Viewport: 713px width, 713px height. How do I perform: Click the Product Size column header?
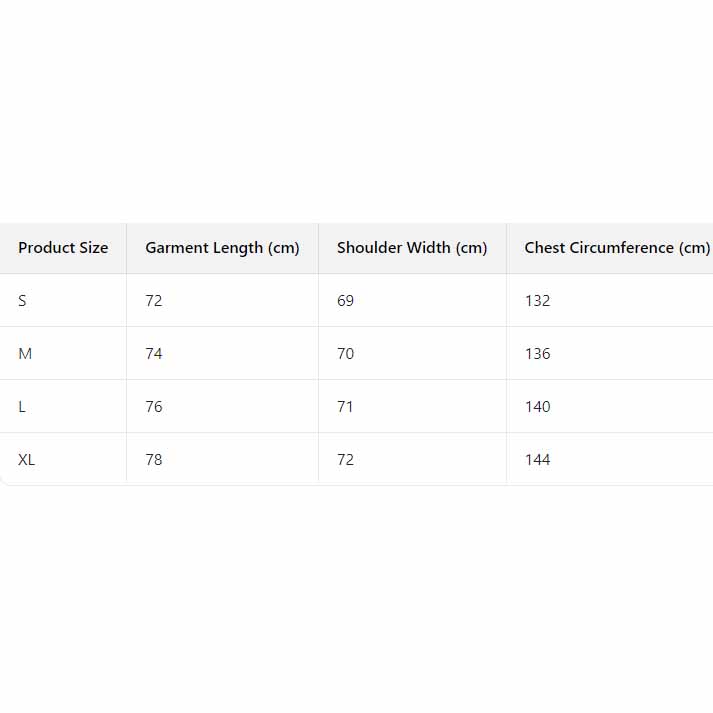(x=63, y=248)
